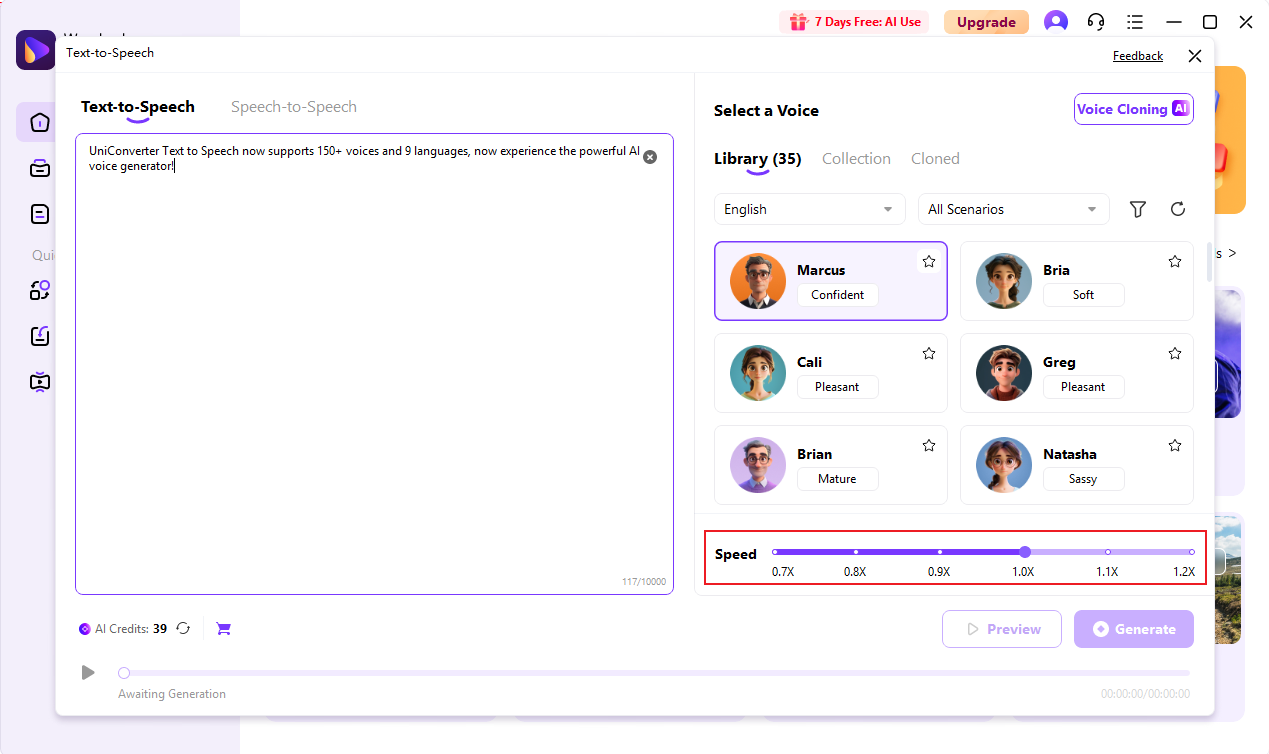Viewport: 1269px width, 754px height.
Task: Click the user account avatar icon
Action: pos(1055,22)
